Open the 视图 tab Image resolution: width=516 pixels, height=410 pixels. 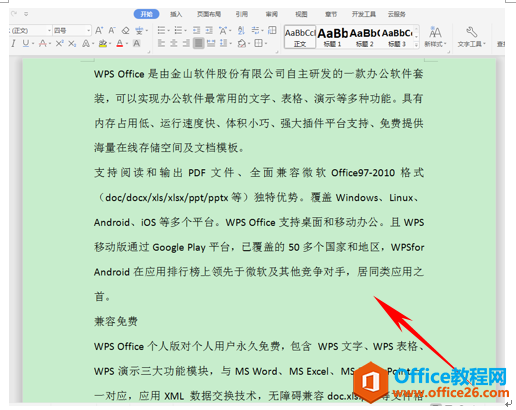point(301,14)
